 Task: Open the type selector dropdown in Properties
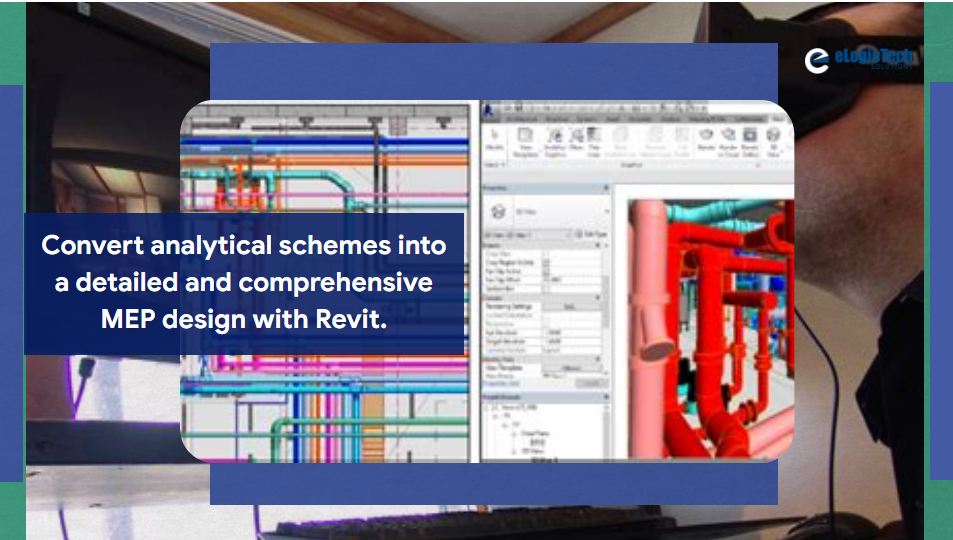(x=606, y=211)
